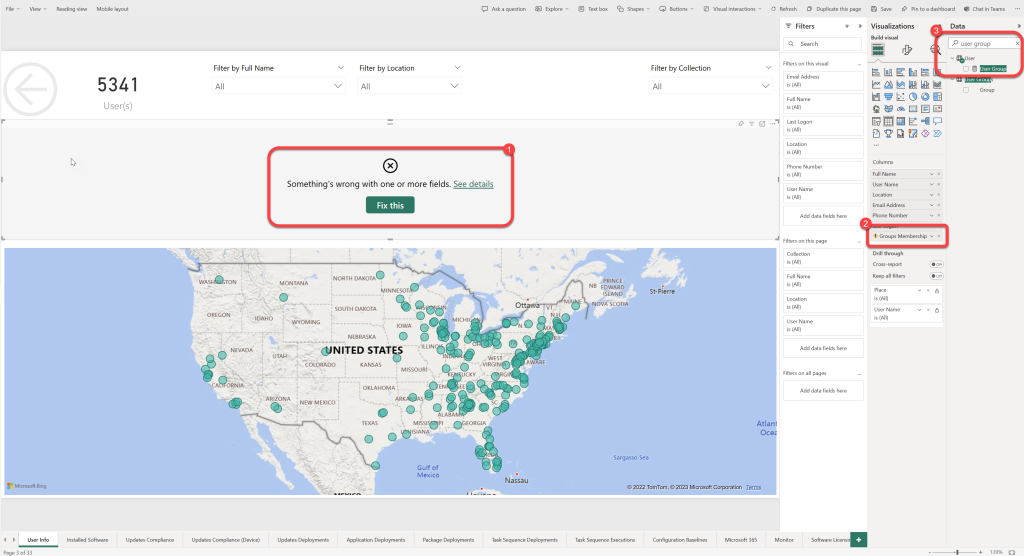1024x556 pixels.
Task: Select the Build visual icon
Action: tap(878, 49)
